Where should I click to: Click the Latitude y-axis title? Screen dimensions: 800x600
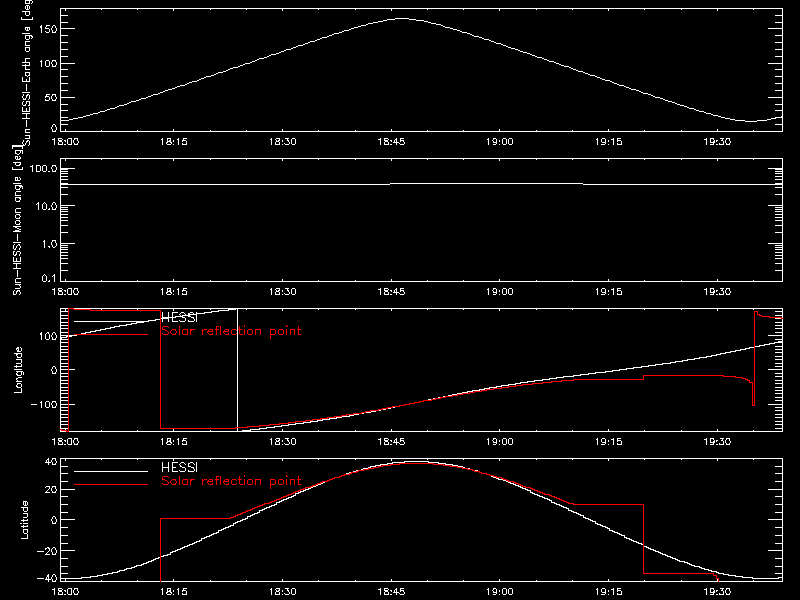tap(24, 520)
